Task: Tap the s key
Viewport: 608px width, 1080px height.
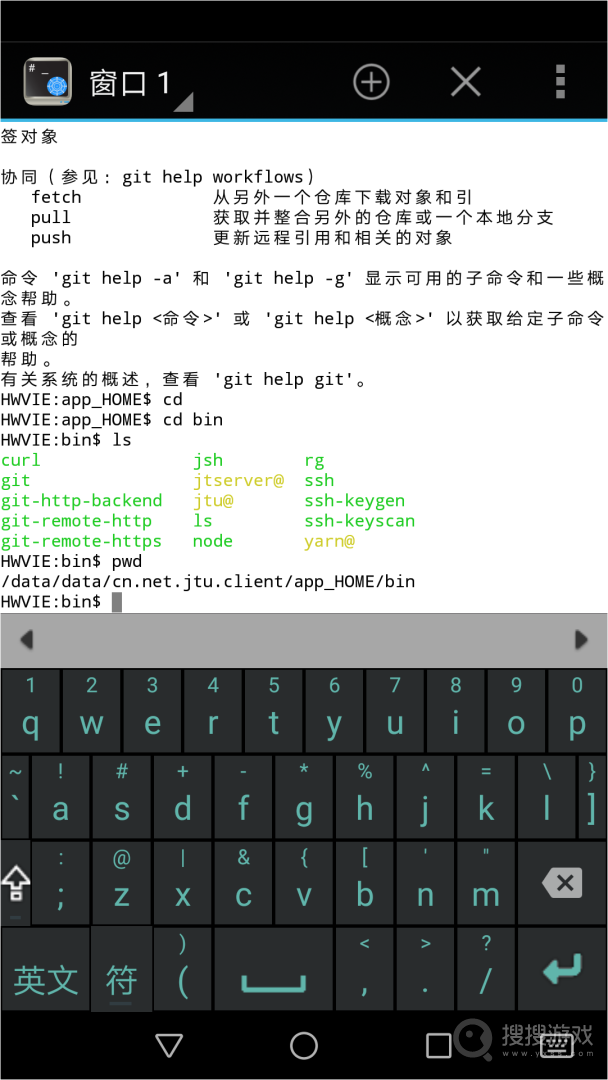Action: click(122, 796)
